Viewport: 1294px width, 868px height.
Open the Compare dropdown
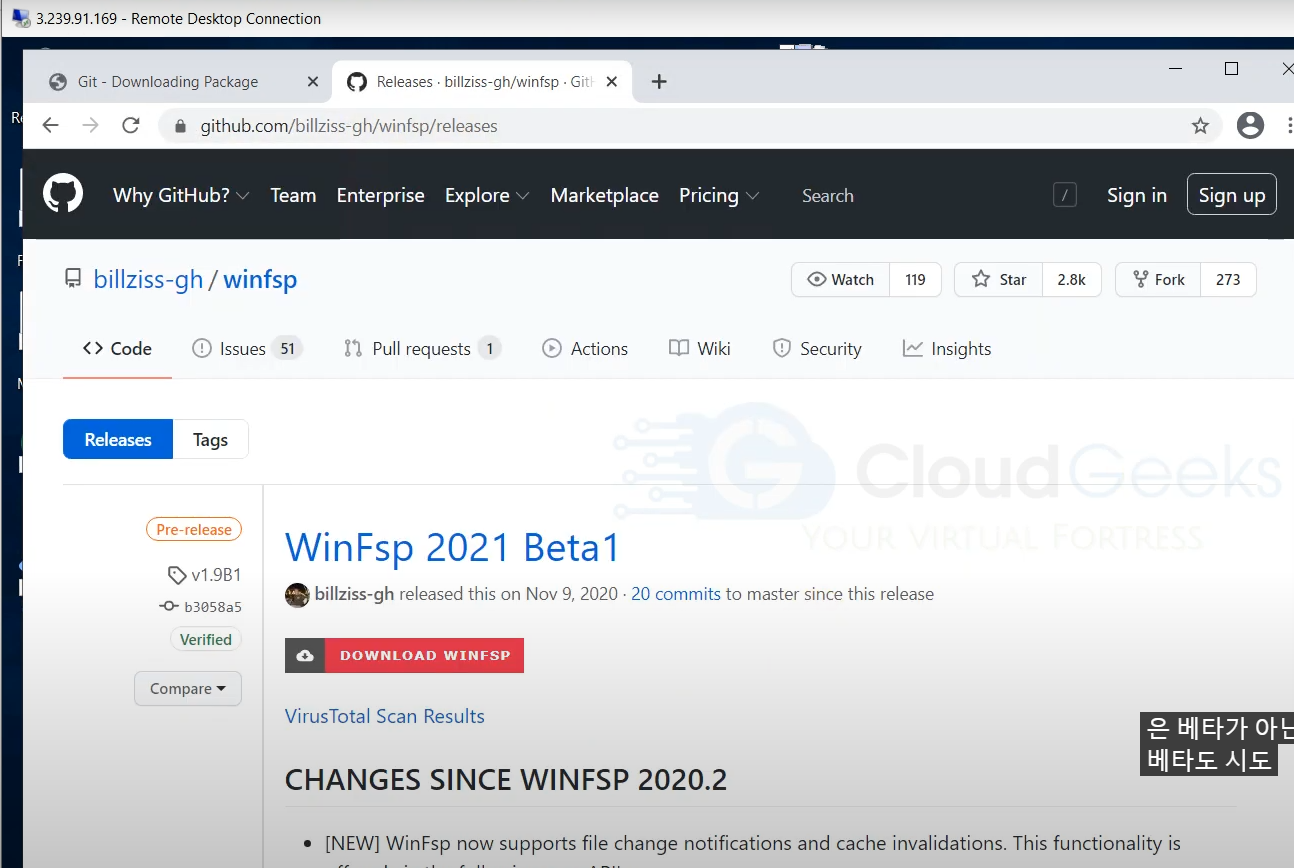[x=188, y=689]
